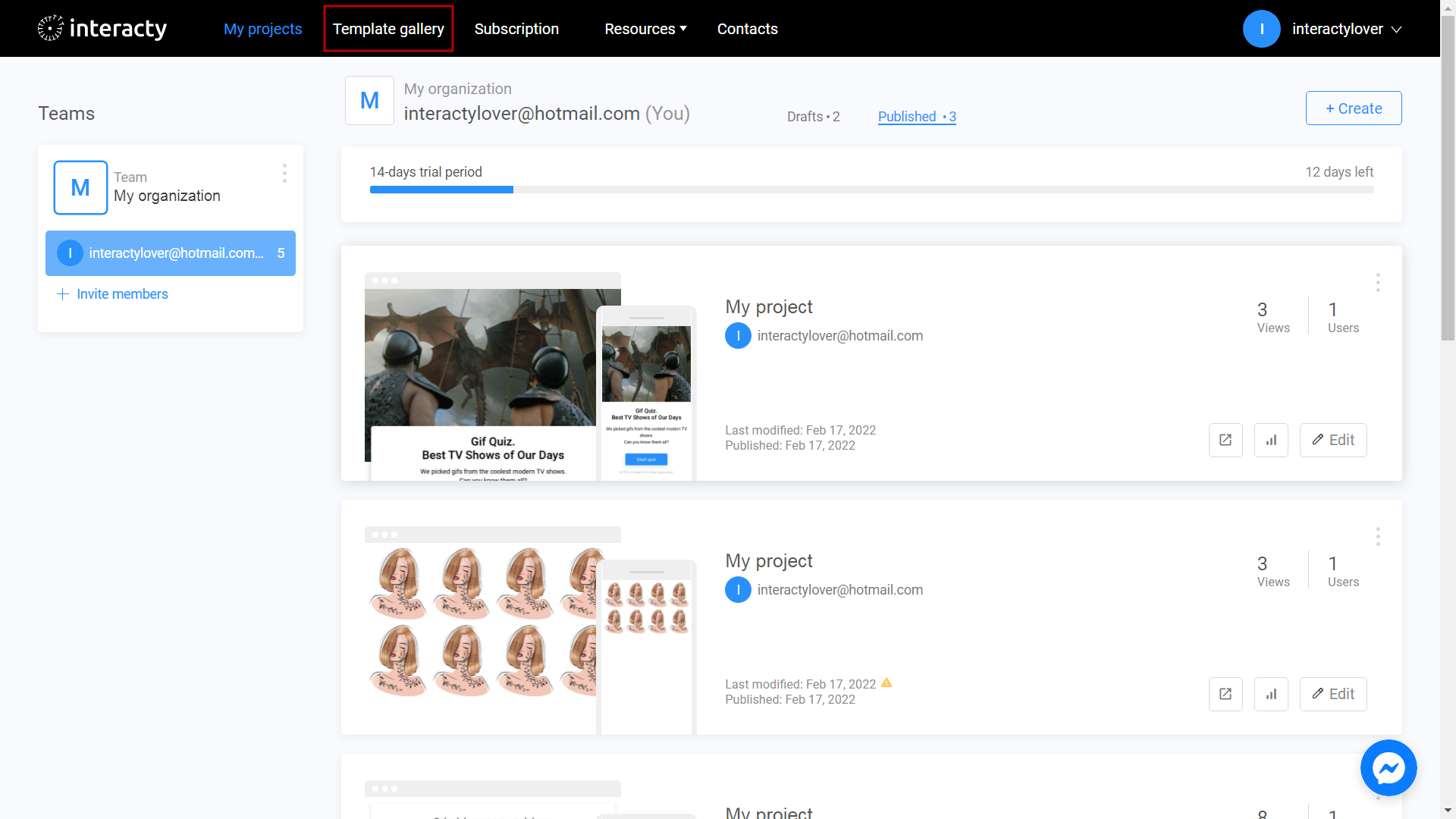Image resolution: width=1456 pixels, height=819 pixels.
Task: Click the analytics icon for first project
Action: pyautogui.click(x=1272, y=440)
